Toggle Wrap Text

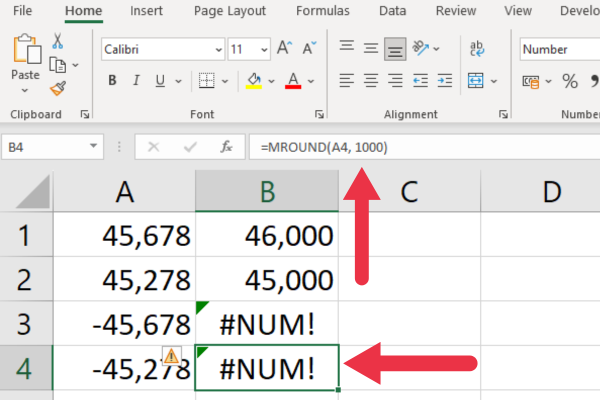coord(477,49)
